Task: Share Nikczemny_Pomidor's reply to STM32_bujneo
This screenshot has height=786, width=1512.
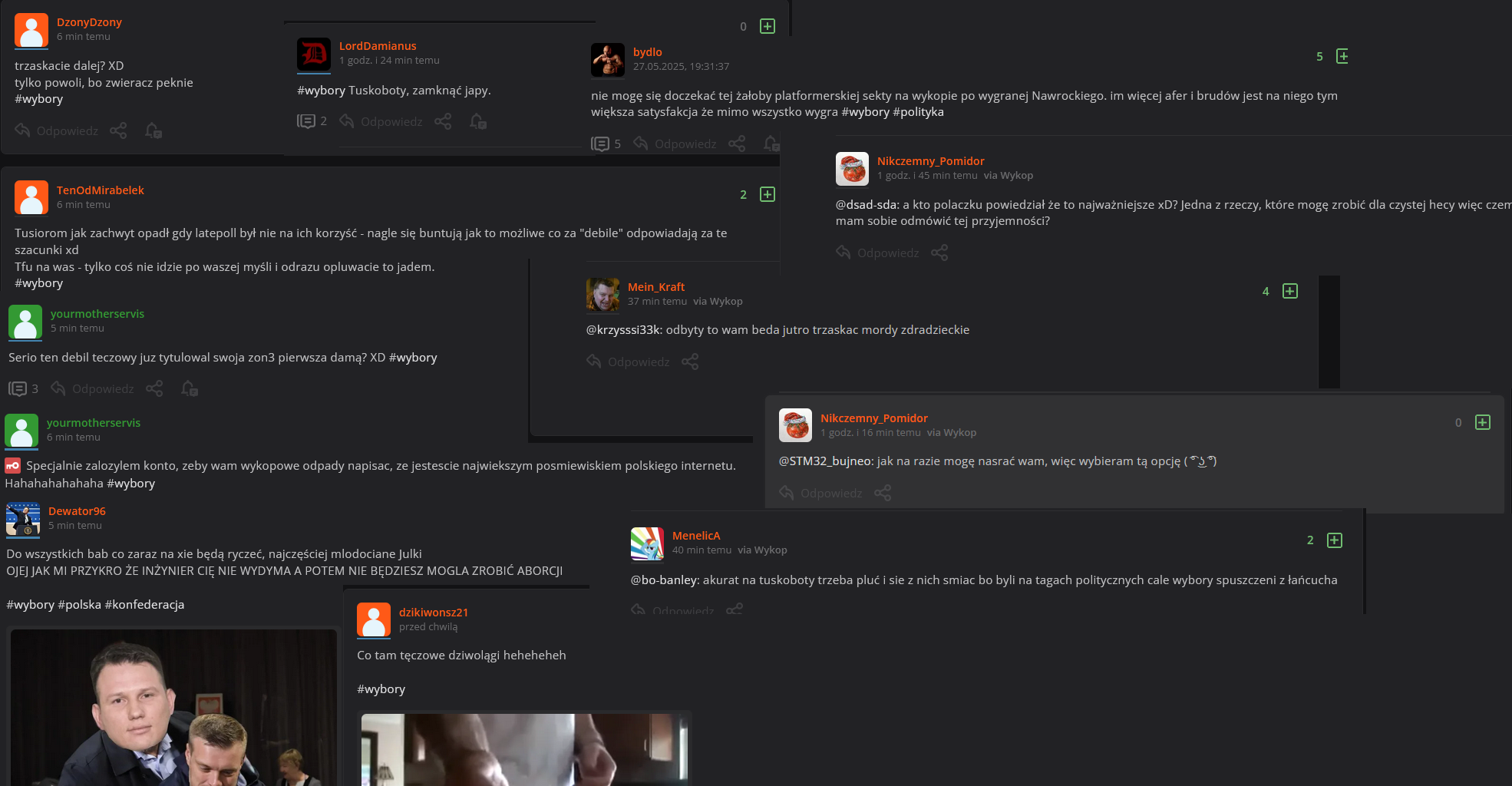Action: (883, 493)
